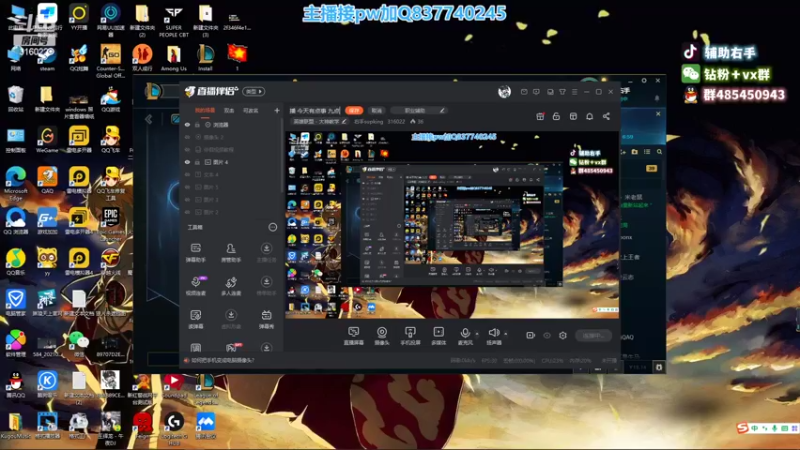Image resolution: width=800 pixels, height=450 pixels.
Task: Open the Recycle Bin desktop icon
Action: (x=15, y=99)
